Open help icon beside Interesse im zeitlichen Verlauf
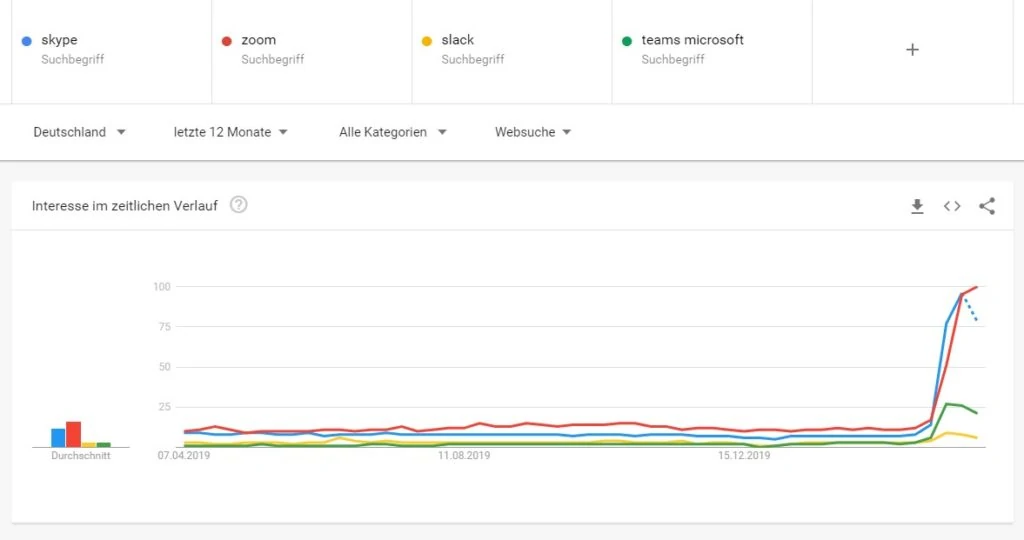The image size is (1024, 540). pyautogui.click(x=239, y=205)
